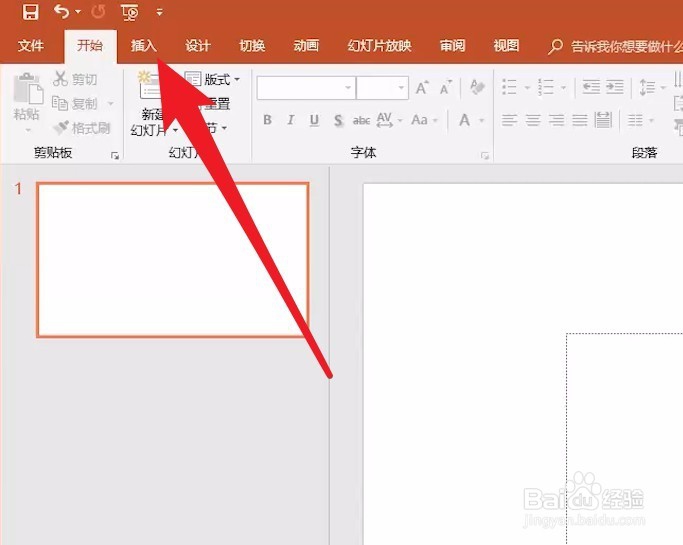
Task: Start slideshow from beginning icon
Action: tap(130, 12)
